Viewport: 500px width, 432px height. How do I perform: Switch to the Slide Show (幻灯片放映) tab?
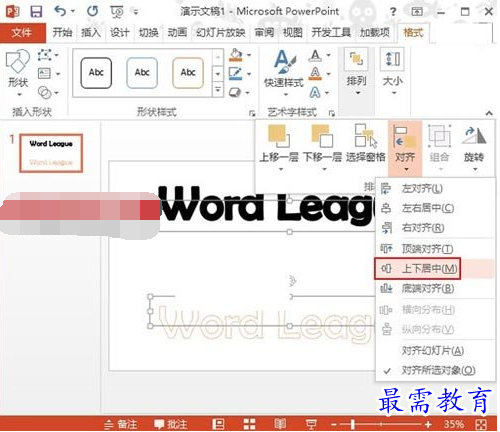221,33
